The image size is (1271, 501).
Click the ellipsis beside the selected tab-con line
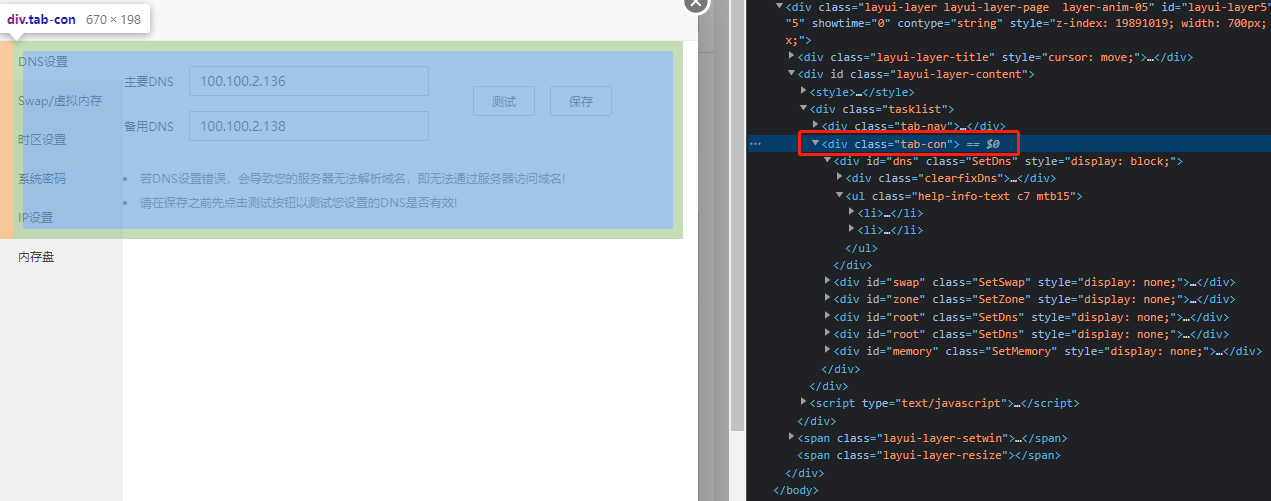coord(756,144)
